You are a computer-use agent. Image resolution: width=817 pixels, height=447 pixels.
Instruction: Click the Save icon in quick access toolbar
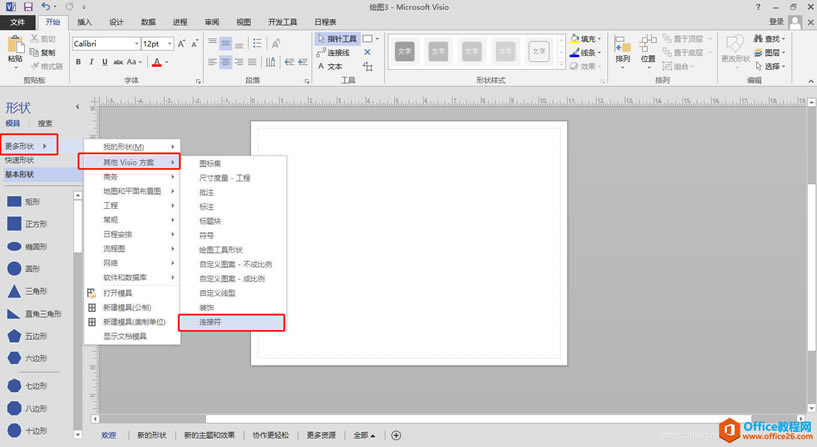[x=28, y=7]
